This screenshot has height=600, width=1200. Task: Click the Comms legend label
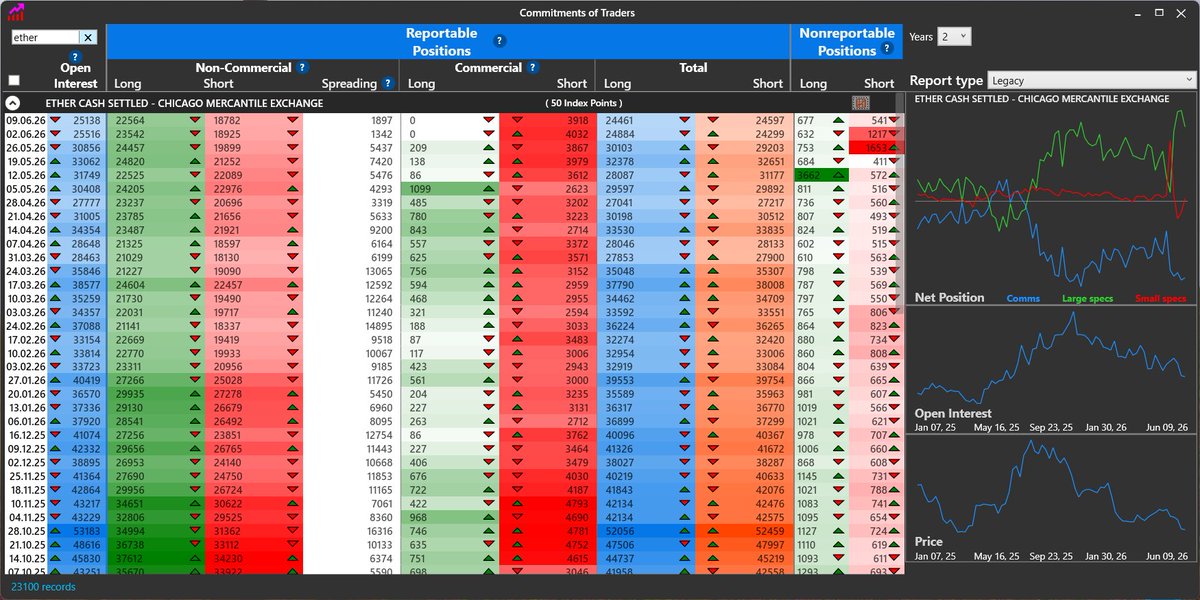pos(1023,298)
